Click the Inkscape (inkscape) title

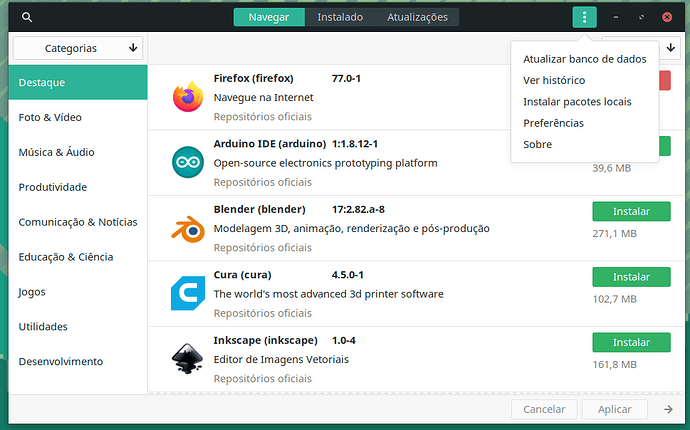click(x=265, y=341)
